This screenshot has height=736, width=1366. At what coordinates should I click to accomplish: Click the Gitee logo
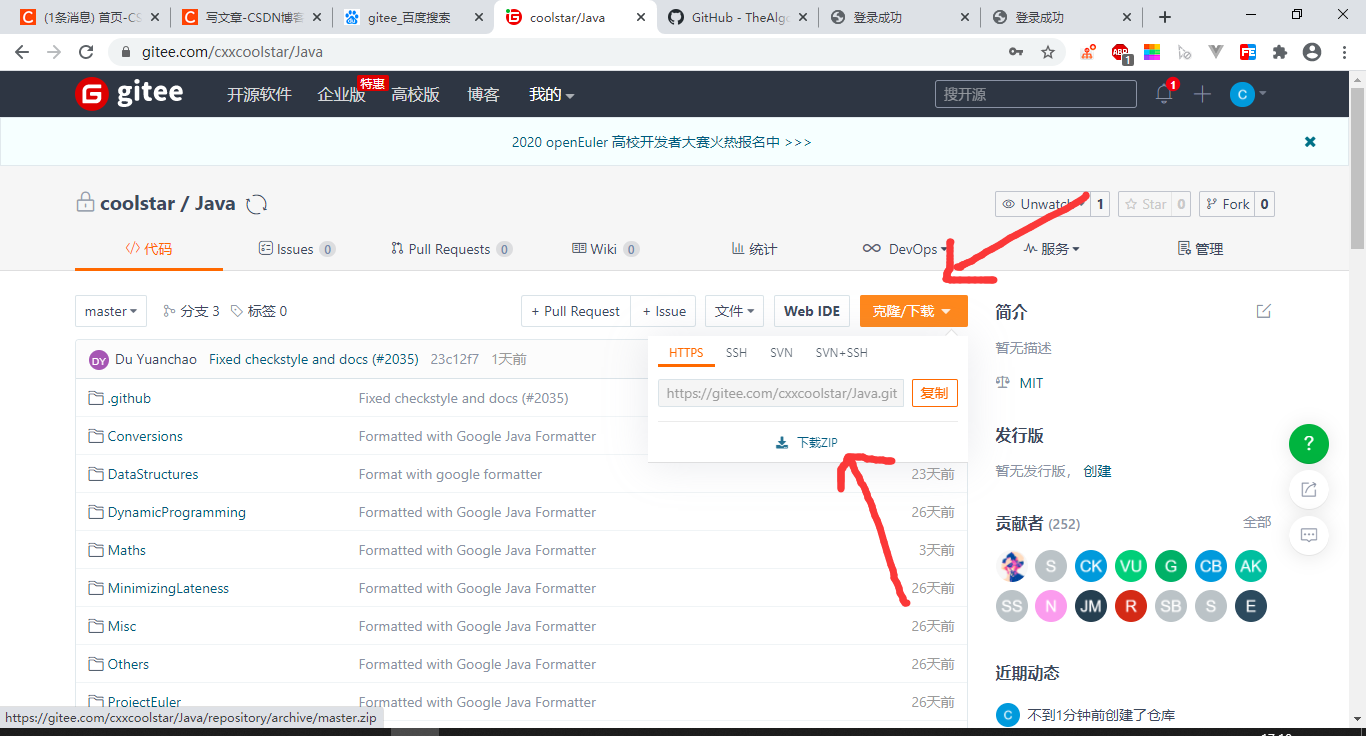click(x=128, y=93)
